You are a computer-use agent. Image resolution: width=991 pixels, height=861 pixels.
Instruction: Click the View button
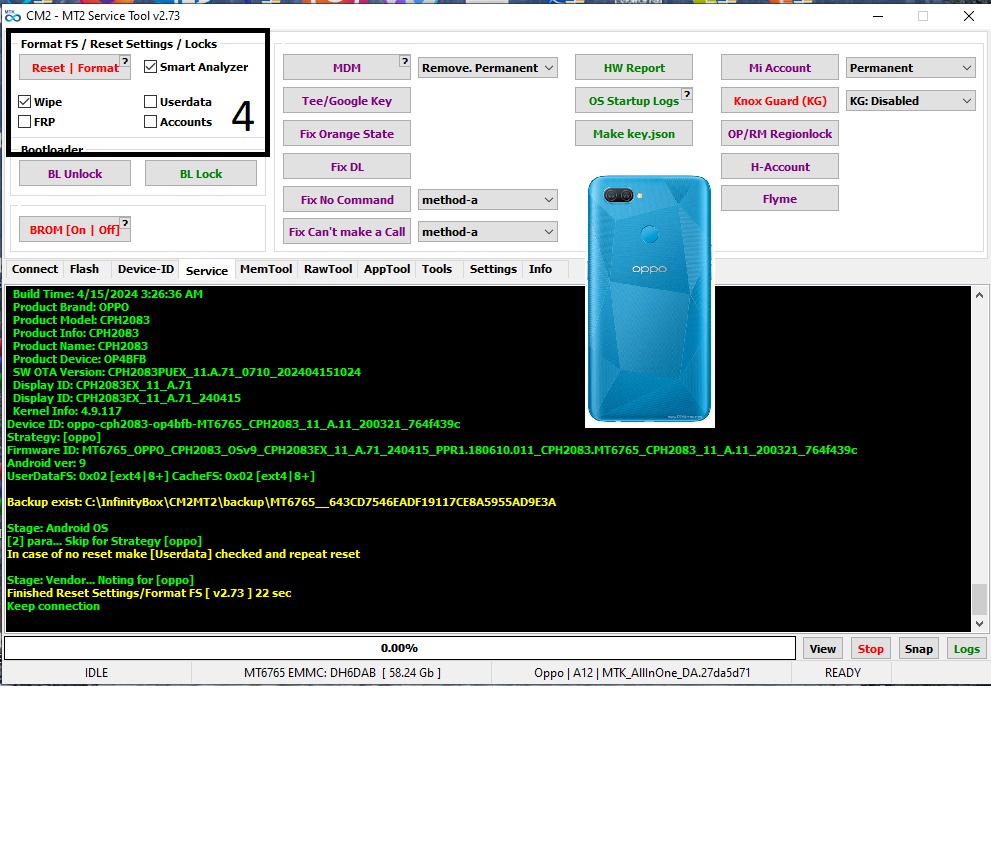point(822,649)
